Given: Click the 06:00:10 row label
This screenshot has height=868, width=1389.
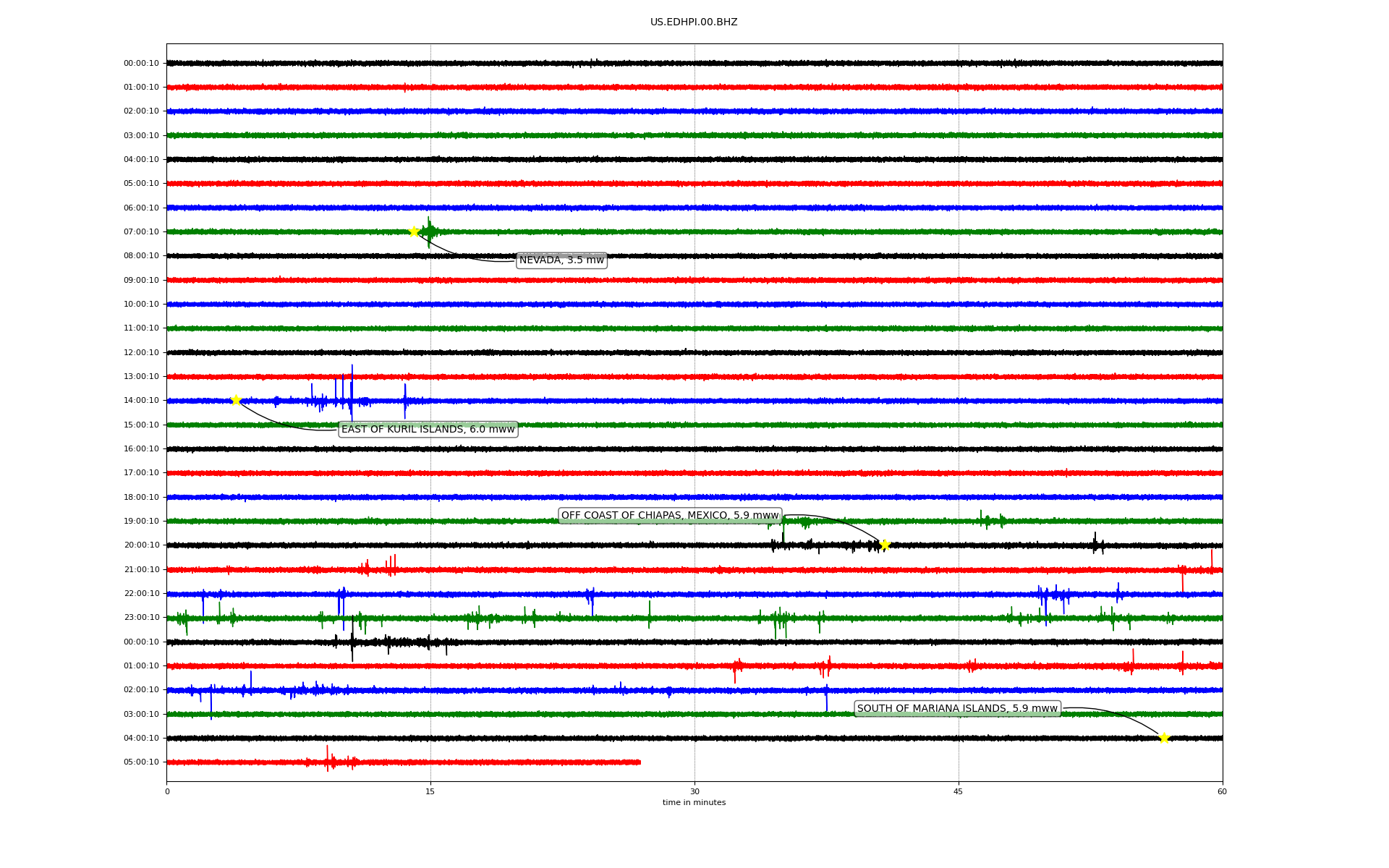Looking at the screenshot, I should [x=141, y=208].
